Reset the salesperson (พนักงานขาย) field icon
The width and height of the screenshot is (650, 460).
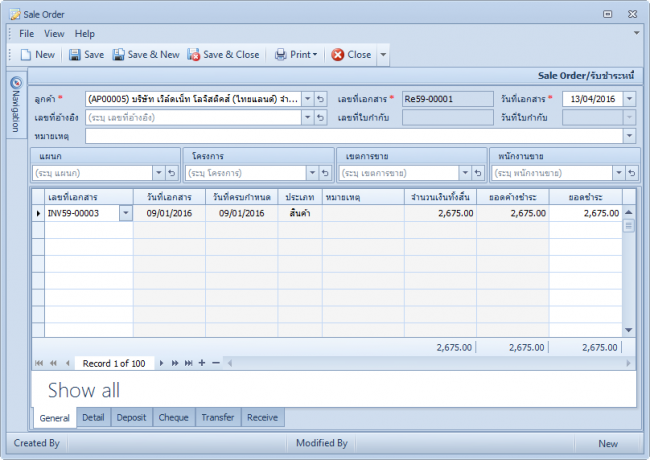(x=631, y=173)
